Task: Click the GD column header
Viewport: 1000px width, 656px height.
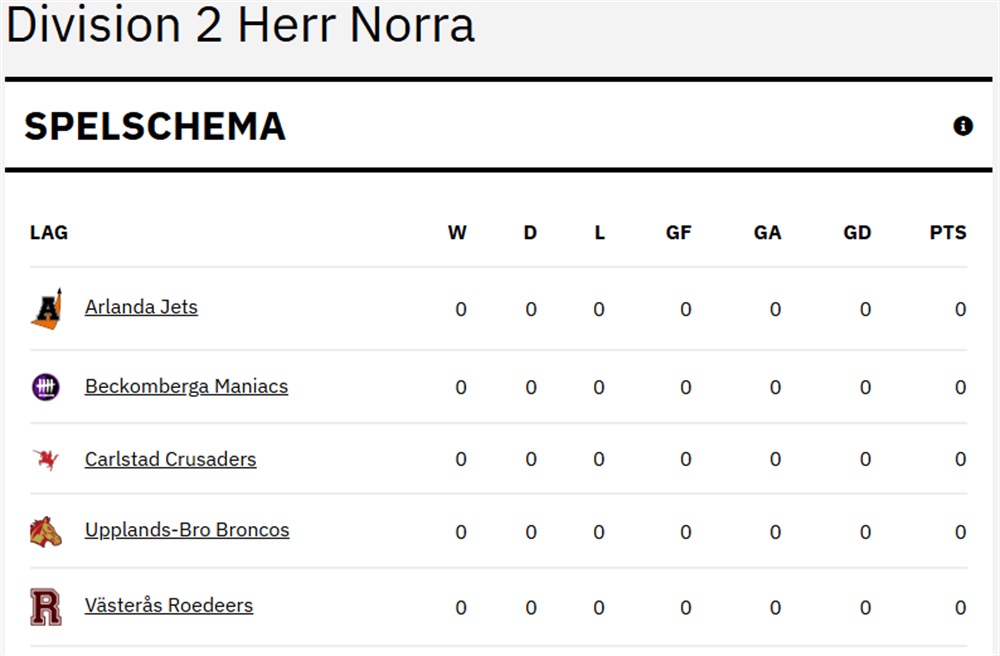Action: (857, 233)
